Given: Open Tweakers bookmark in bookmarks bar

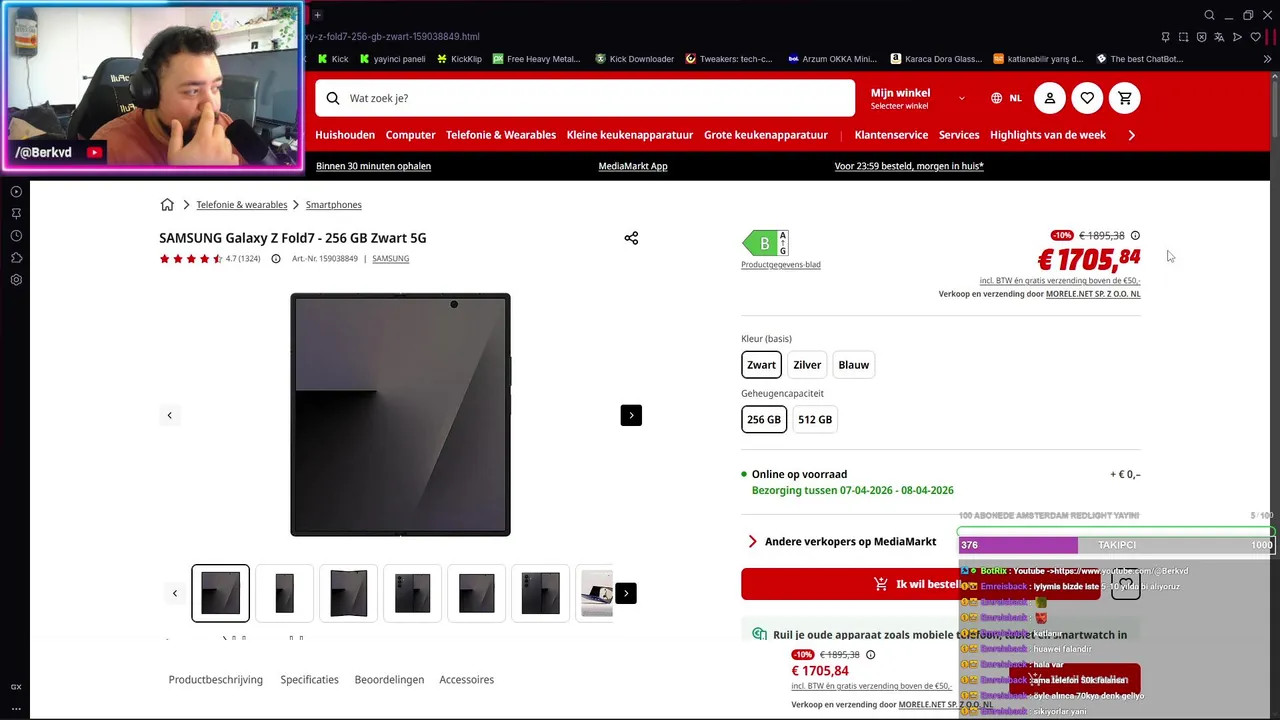Looking at the screenshot, I should pyautogui.click(x=728, y=59).
